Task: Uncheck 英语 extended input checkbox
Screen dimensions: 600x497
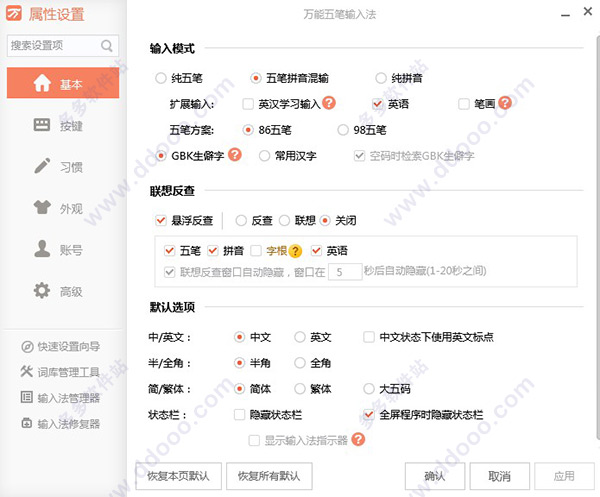Action: pos(378,104)
